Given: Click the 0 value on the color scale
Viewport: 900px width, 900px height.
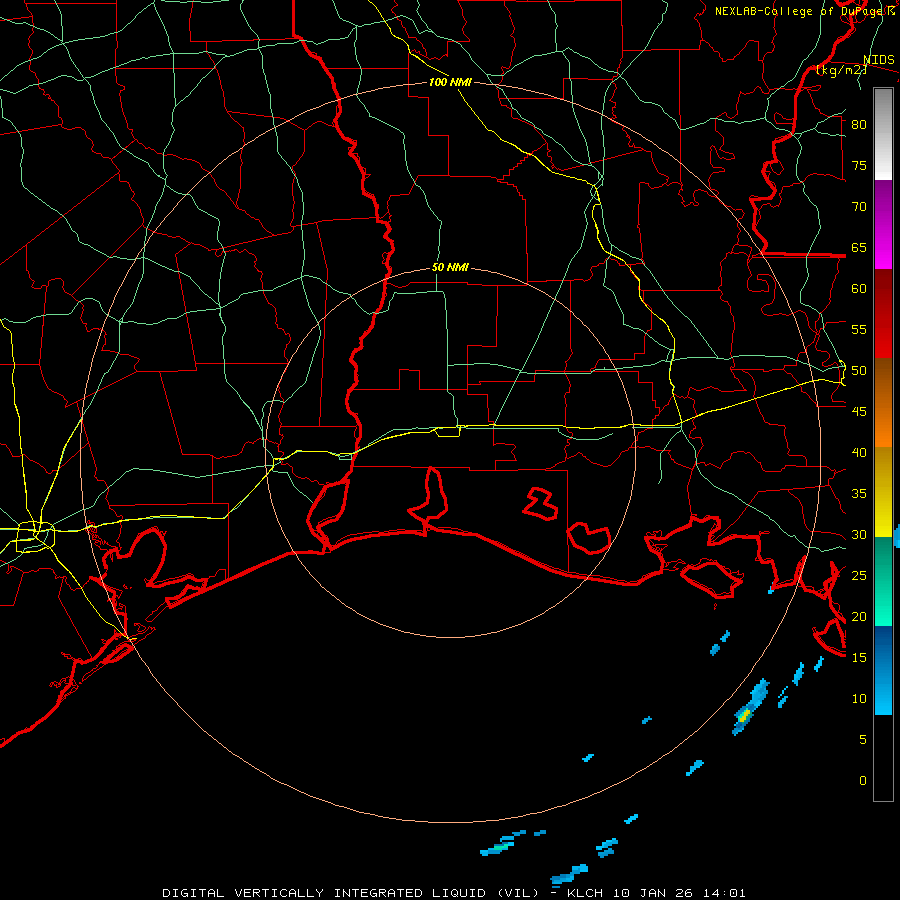Looking at the screenshot, I should tap(863, 781).
